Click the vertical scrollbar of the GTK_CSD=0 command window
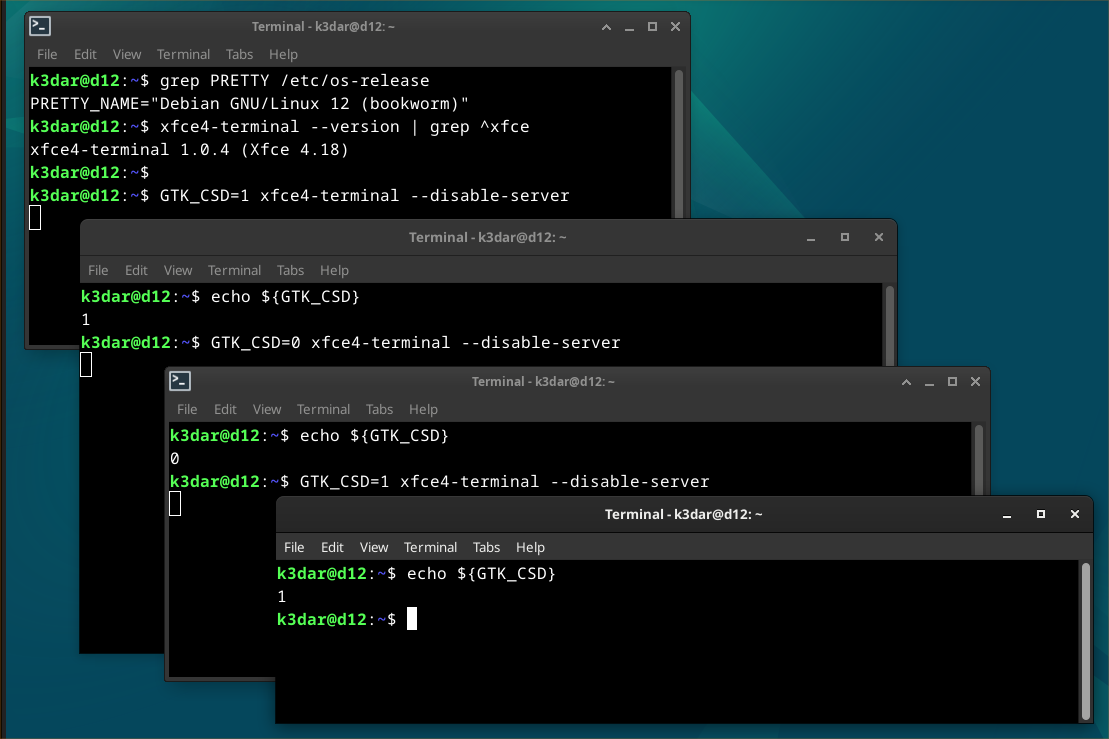The width and height of the screenshot is (1109, 739). pyautogui.click(x=890, y=325)
